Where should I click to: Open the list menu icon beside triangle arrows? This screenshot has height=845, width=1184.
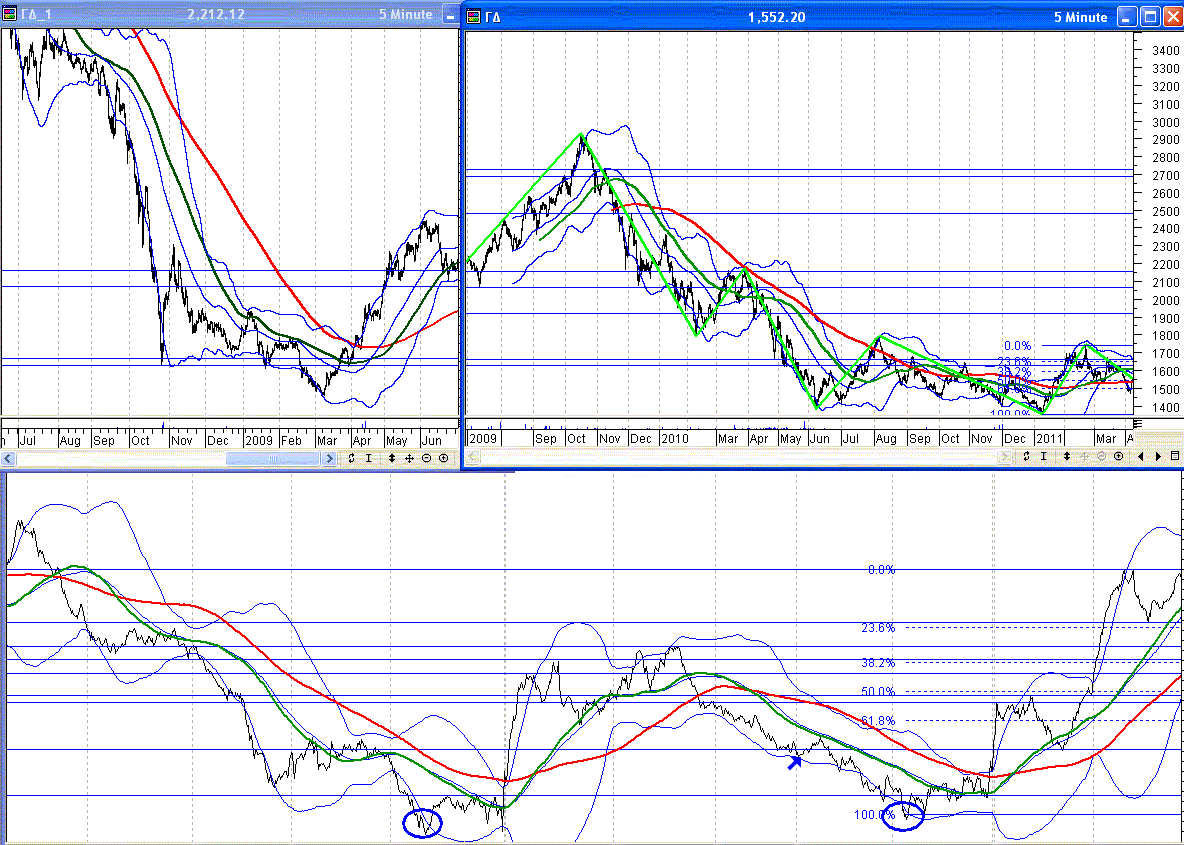click(1175, 456)
